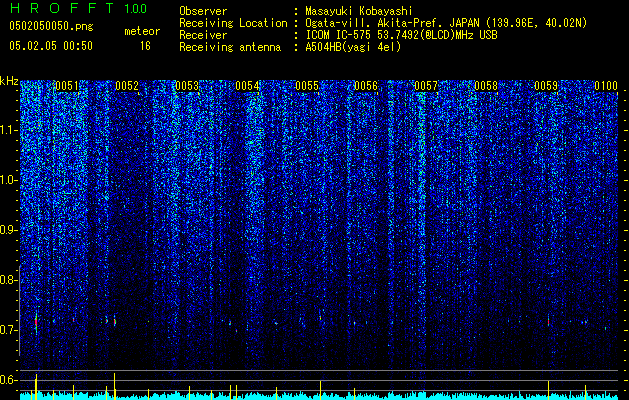
Task: Click the Ogata-vill. Akita-Pref. JAPAN location text
Action: [x=446, y=23]
